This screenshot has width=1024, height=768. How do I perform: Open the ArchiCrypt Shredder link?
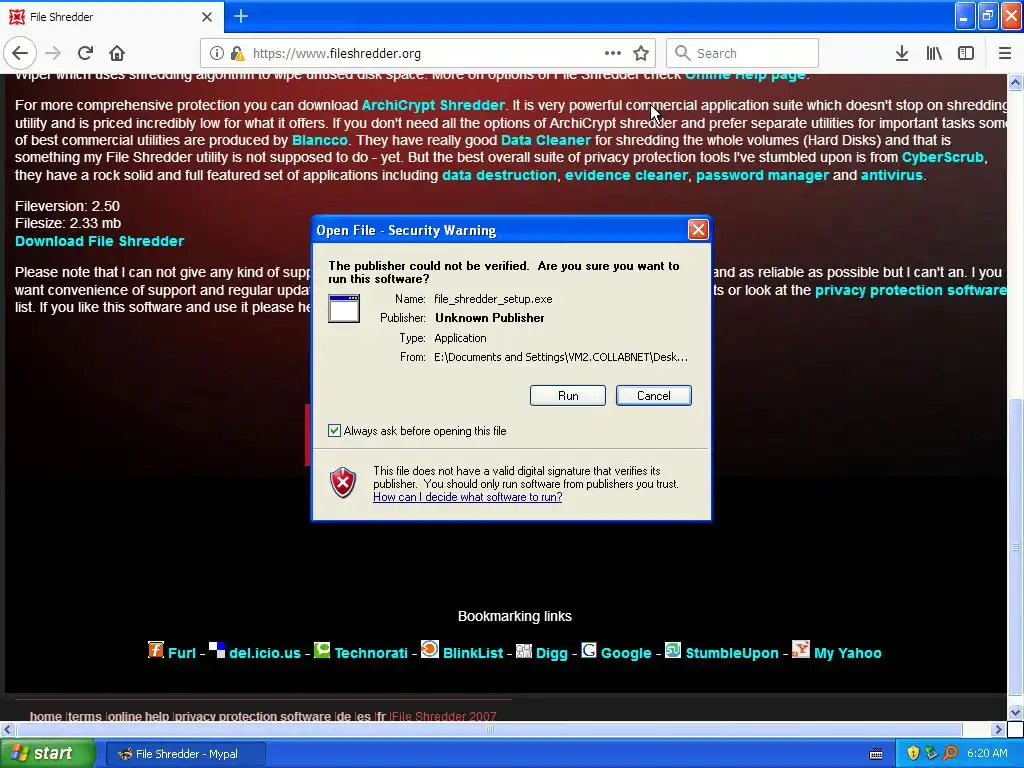433,105
